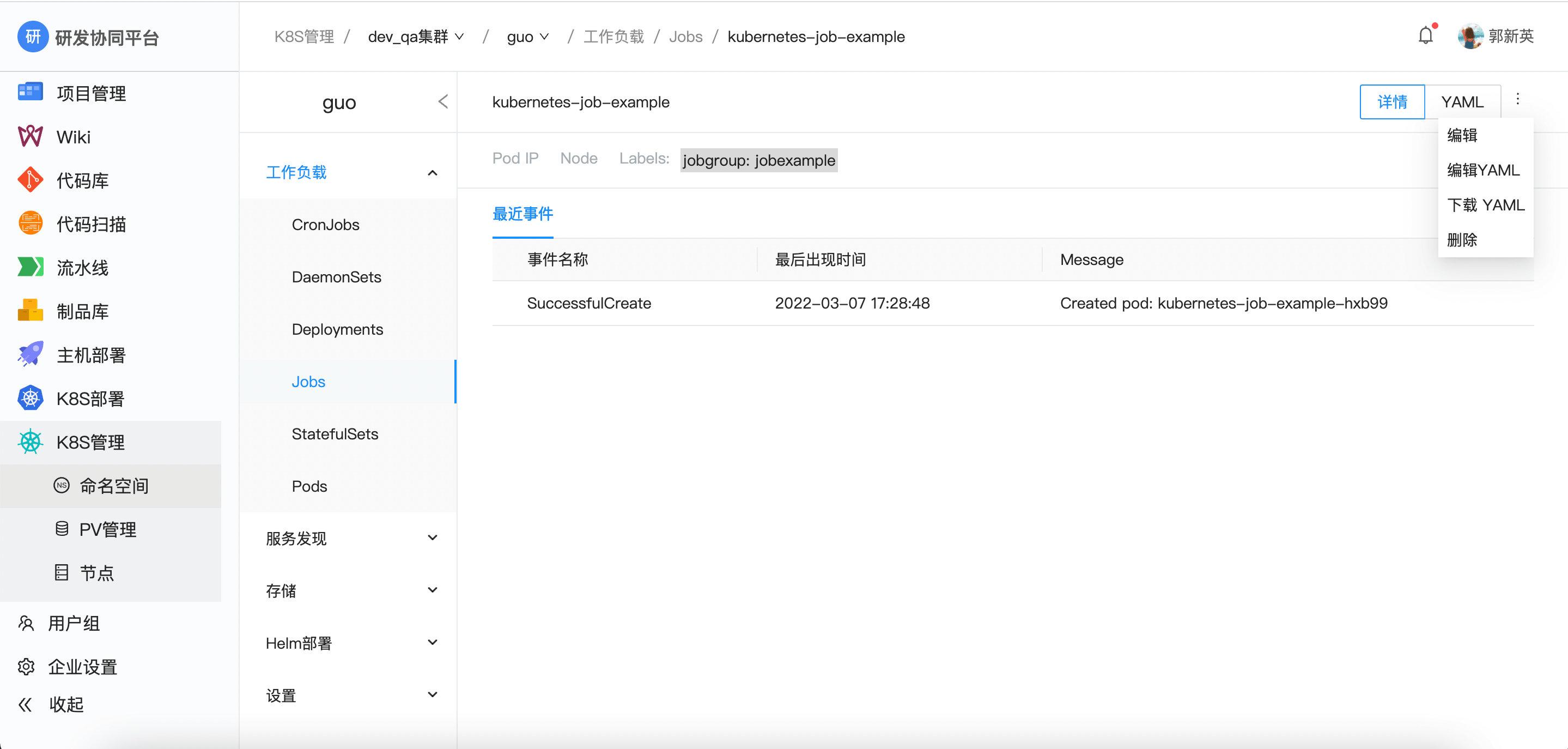Screen dimensions: 1568x749
Task: Open Deployments in the workload list
Action: (337, 329)
